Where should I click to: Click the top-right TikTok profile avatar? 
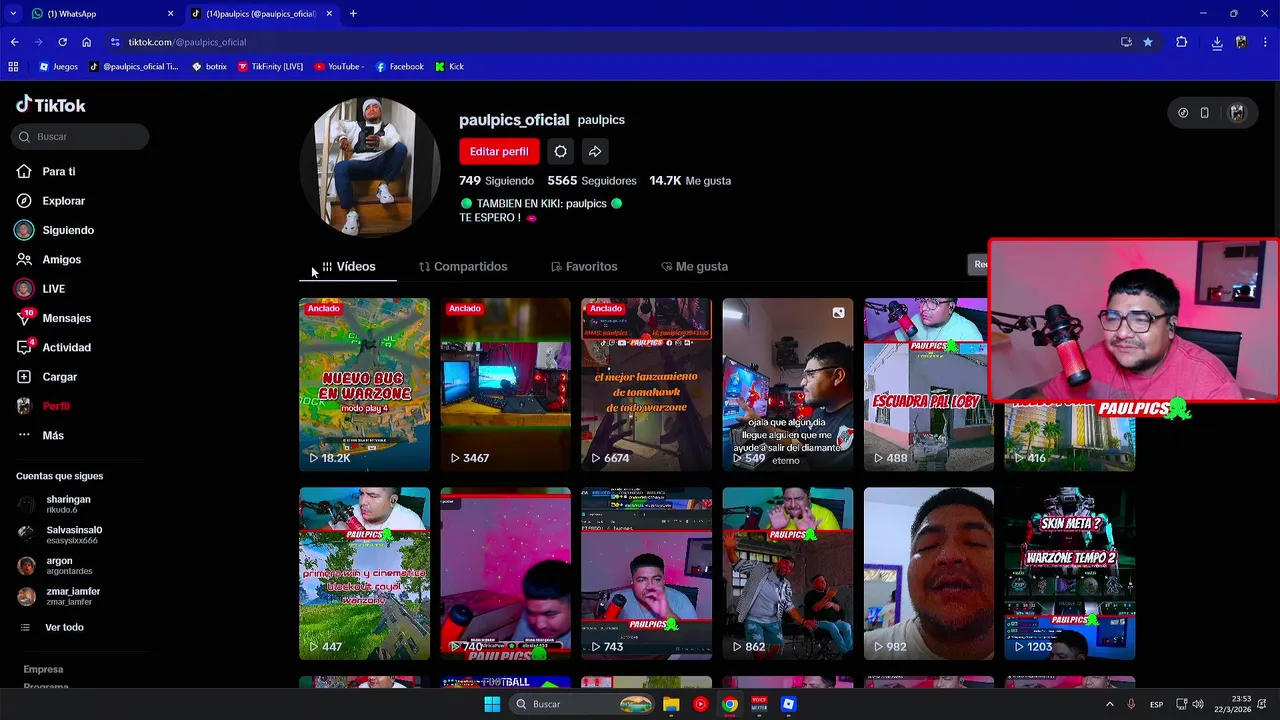click(1237, 113)
